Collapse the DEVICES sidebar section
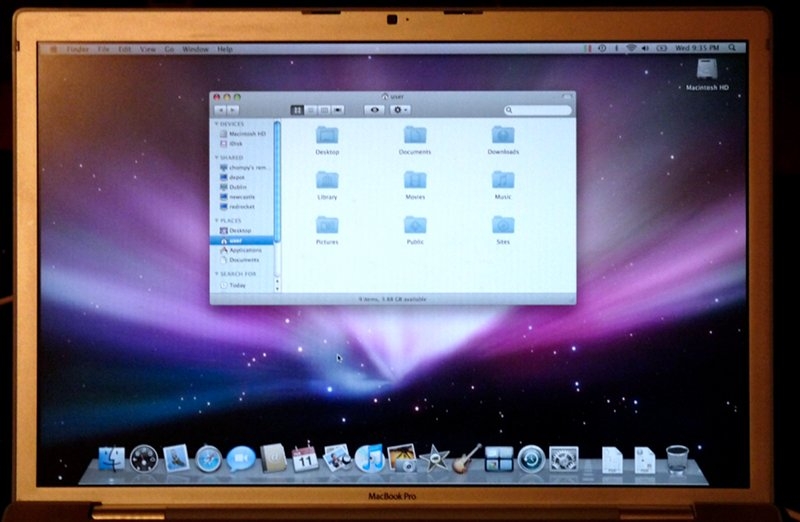The image size is (800, 522). click(217, 124)
